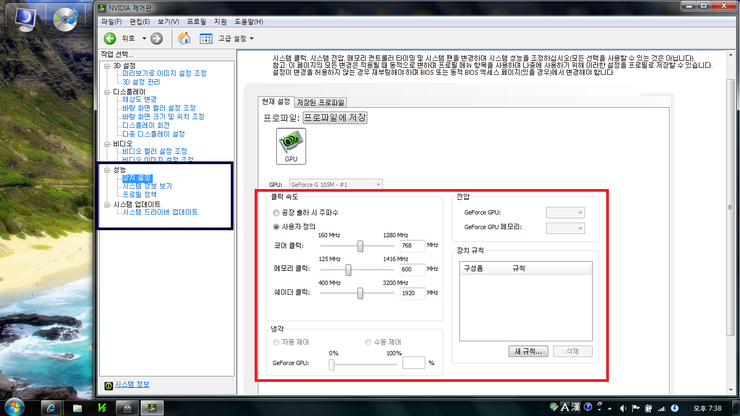The width and height of the screenshot is (740, 416).
Task: Collapse the 성능 tree node
Action: [107, 170]
